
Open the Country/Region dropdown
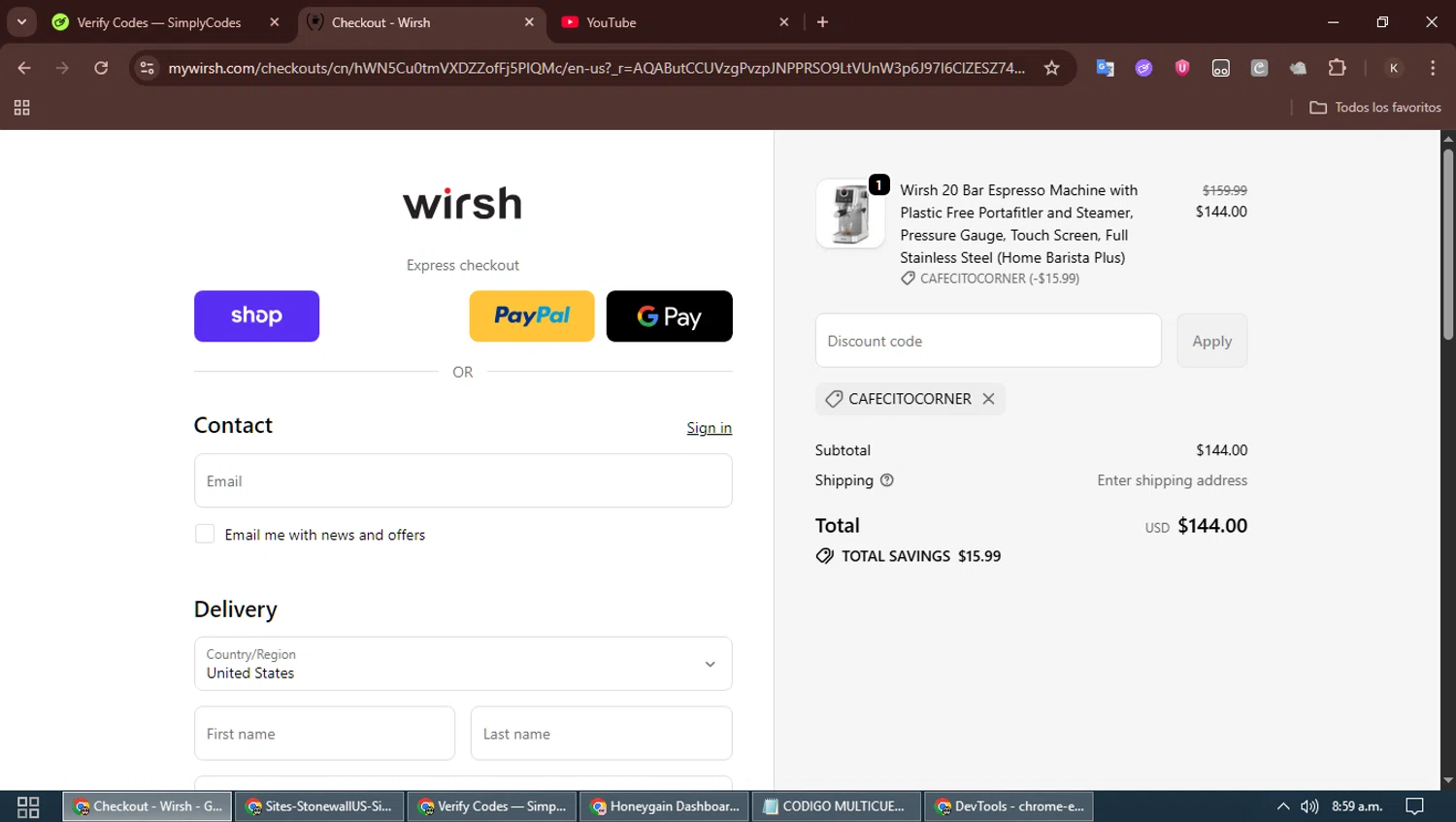[x=463, y=664]
